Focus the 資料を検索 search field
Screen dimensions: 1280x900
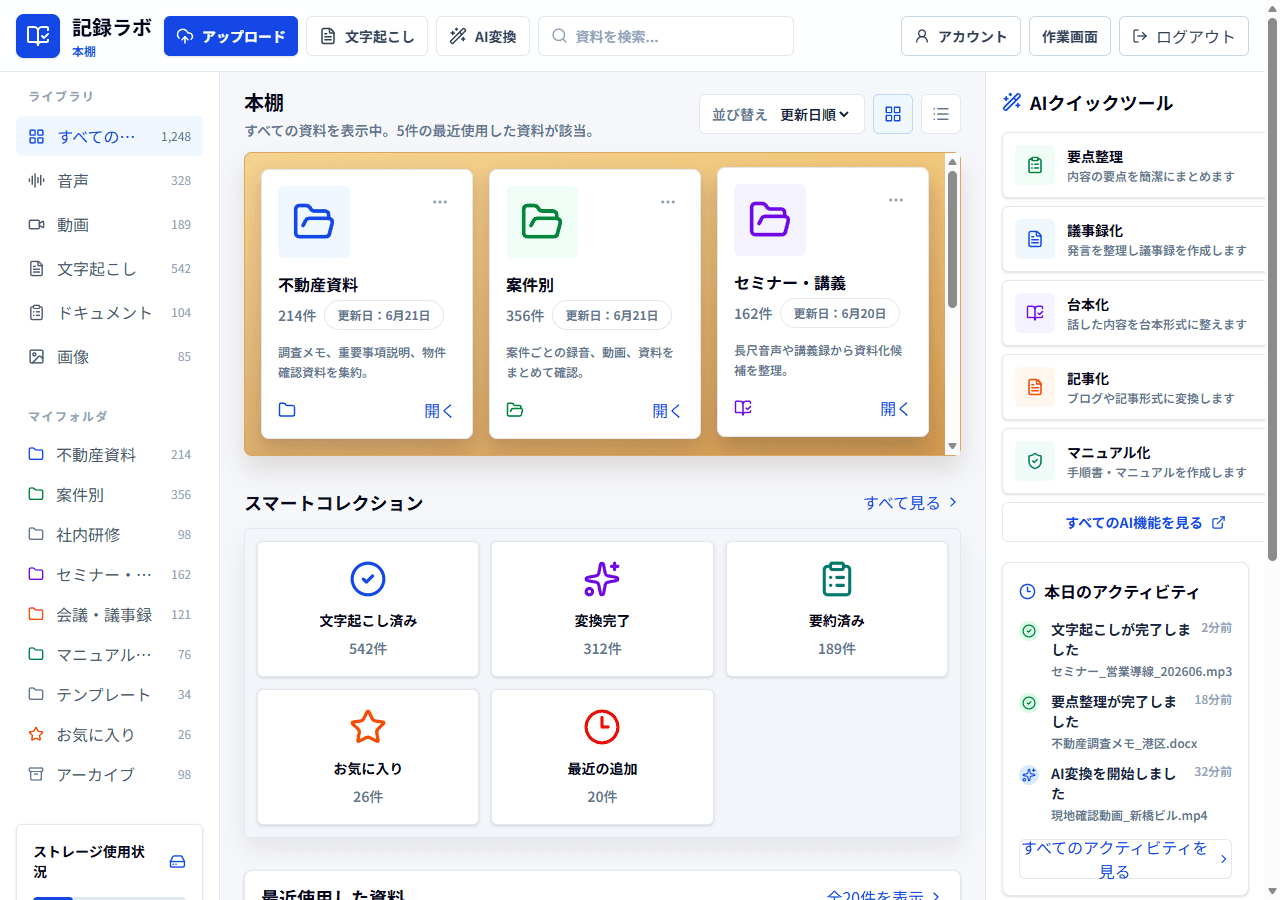click(x=666, y=36)
